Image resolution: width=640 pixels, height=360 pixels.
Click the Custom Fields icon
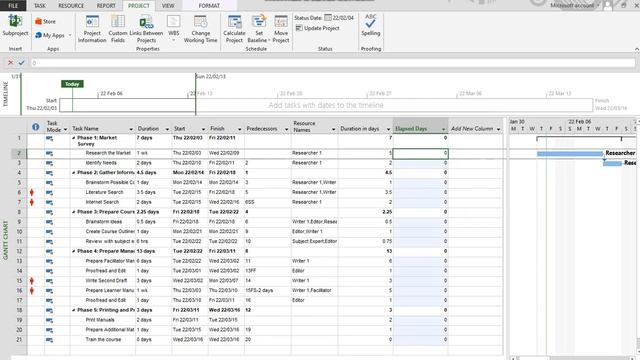click(x=118, y=21)
